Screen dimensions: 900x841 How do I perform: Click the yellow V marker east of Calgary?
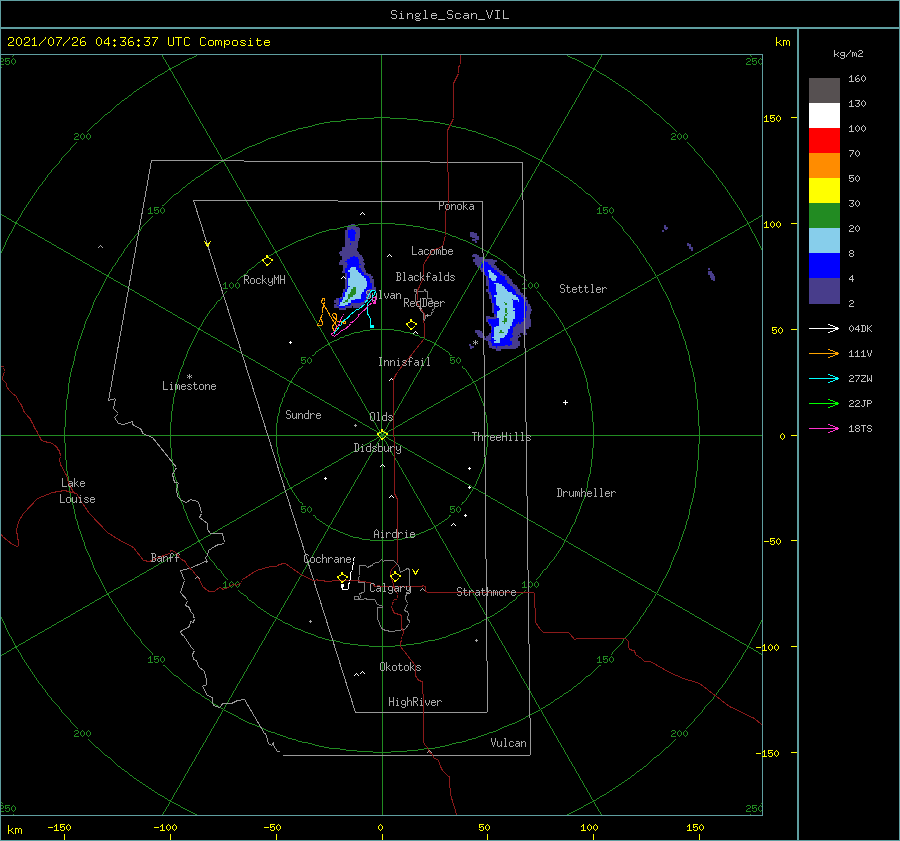pos(415,572)
